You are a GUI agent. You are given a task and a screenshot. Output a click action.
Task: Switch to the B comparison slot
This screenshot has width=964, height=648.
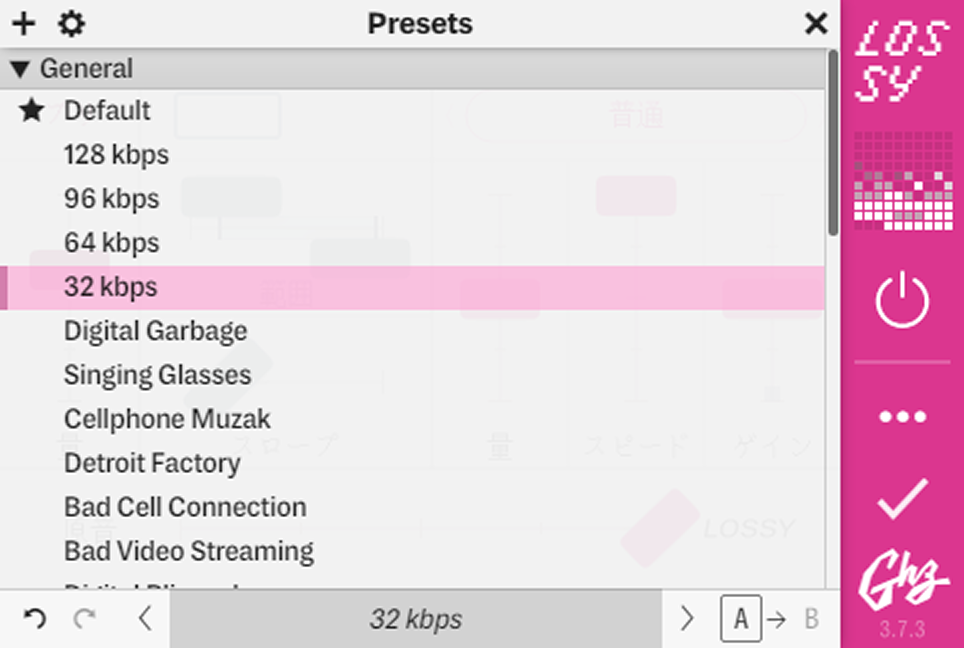812,619
